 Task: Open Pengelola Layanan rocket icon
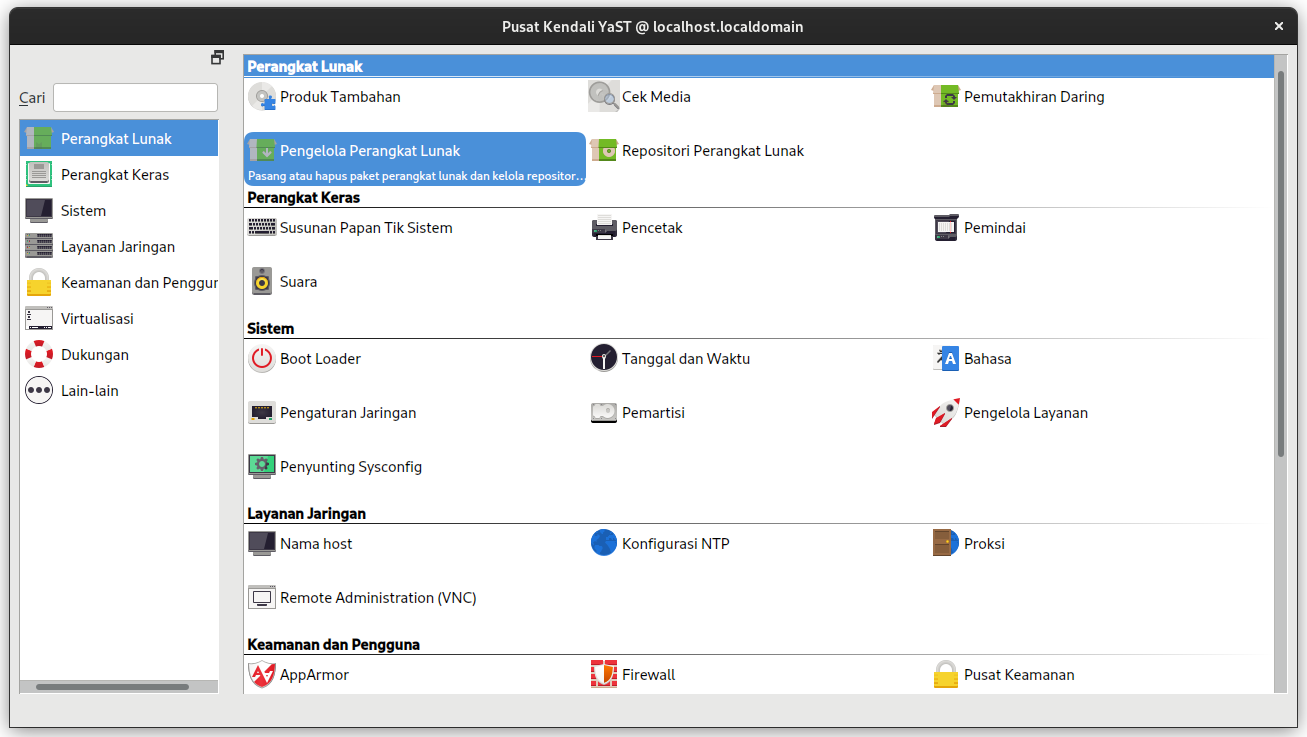tap(946, 413)
